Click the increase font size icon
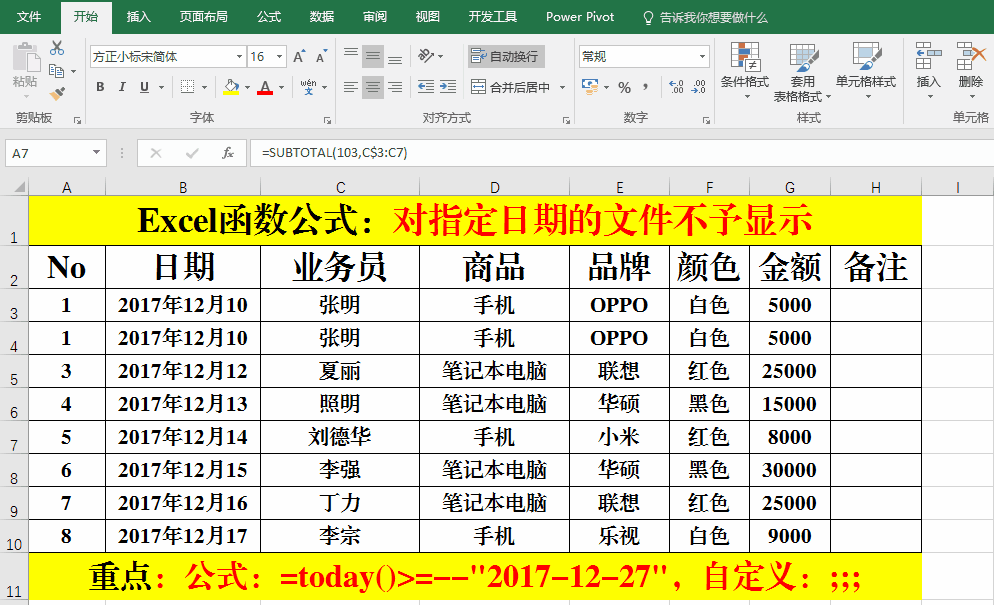Screen dimensions: 994x605 click(299, 57)
